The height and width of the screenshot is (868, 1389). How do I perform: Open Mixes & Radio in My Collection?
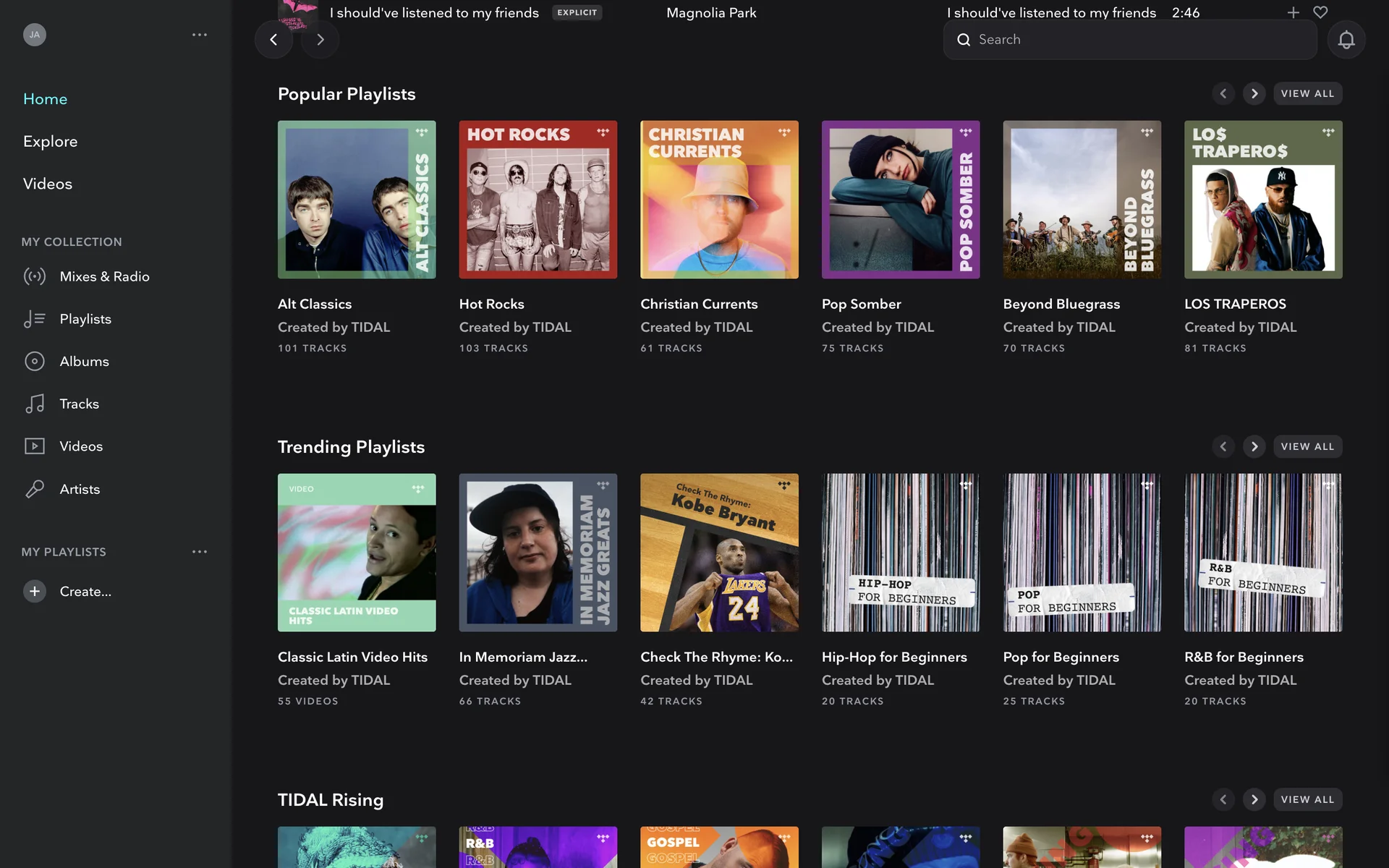click(x=104, y=276)
